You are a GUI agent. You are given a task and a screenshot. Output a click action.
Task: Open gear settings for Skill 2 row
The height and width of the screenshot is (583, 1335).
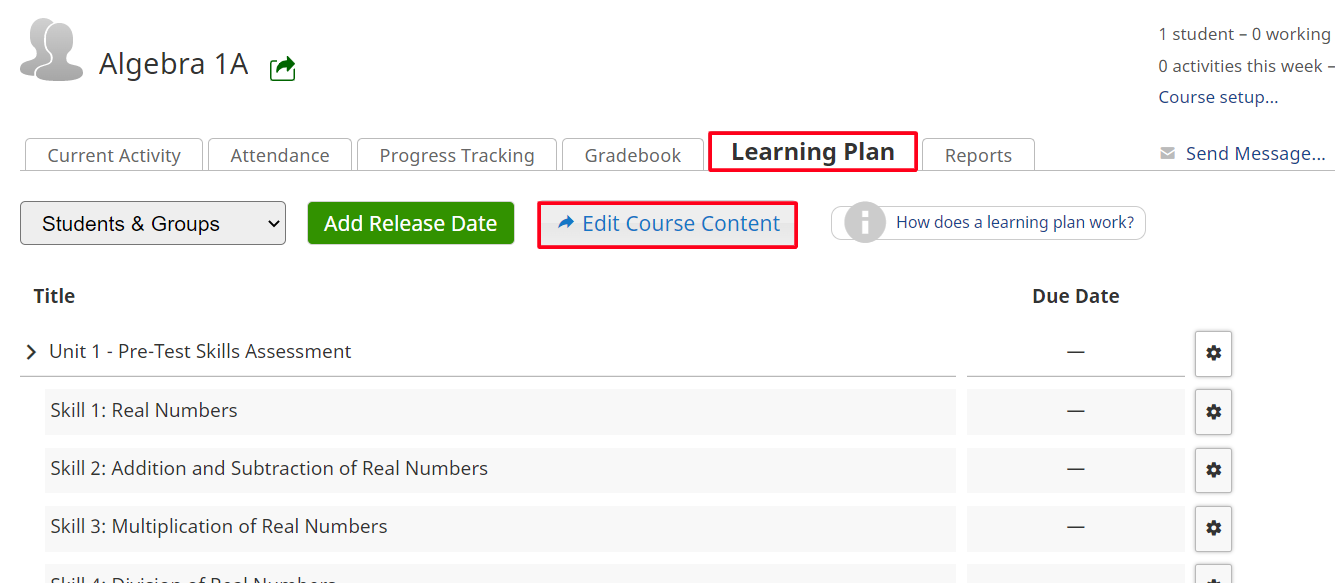pos(1213,470)
